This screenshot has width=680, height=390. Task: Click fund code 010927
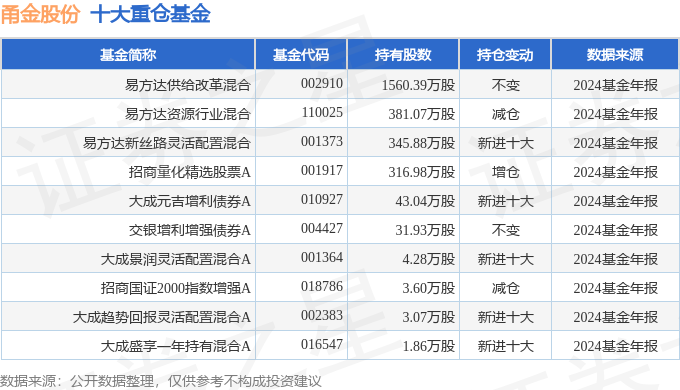(322, 200)
